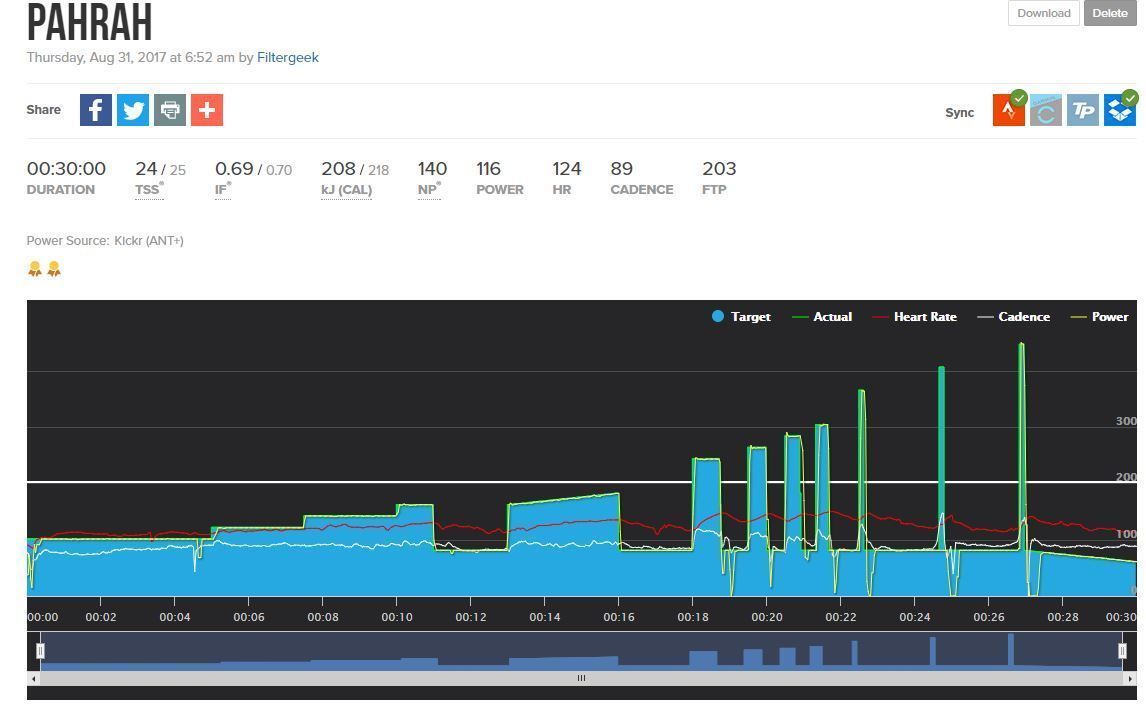Click the scrollbar left arrow under chart

[x=34, y=678]
